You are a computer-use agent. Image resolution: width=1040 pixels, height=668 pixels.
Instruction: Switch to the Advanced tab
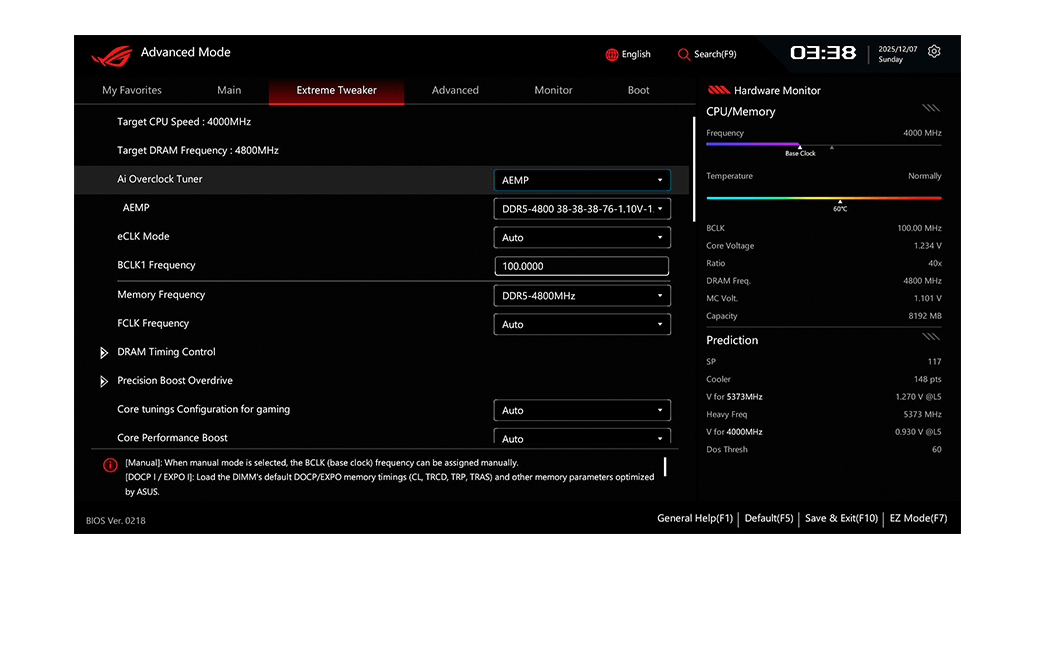pyautogui.click(x=455, y=90)
